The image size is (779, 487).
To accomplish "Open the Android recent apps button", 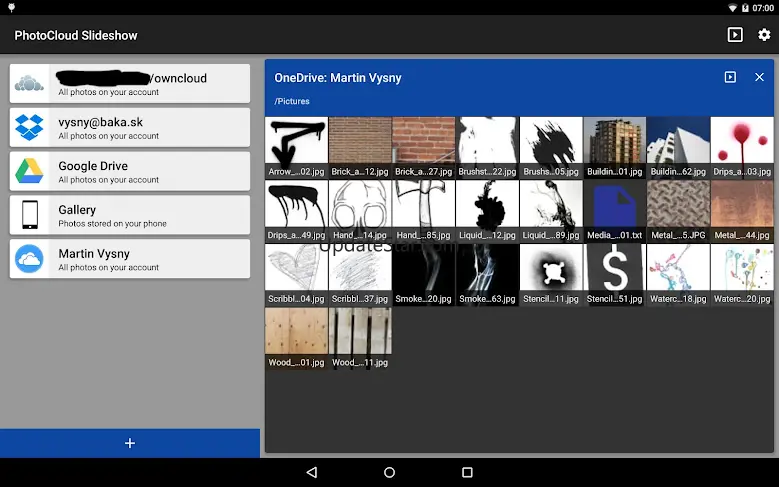I will pyautogui.click(x=467, y=472).
